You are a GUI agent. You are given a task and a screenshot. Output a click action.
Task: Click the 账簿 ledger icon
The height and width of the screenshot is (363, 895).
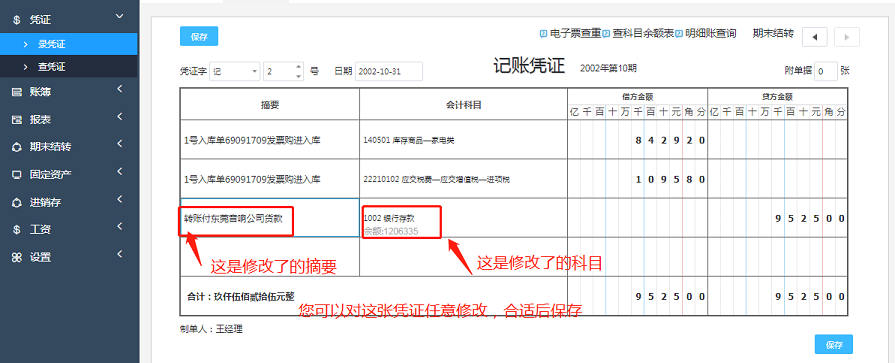point(17,92)
